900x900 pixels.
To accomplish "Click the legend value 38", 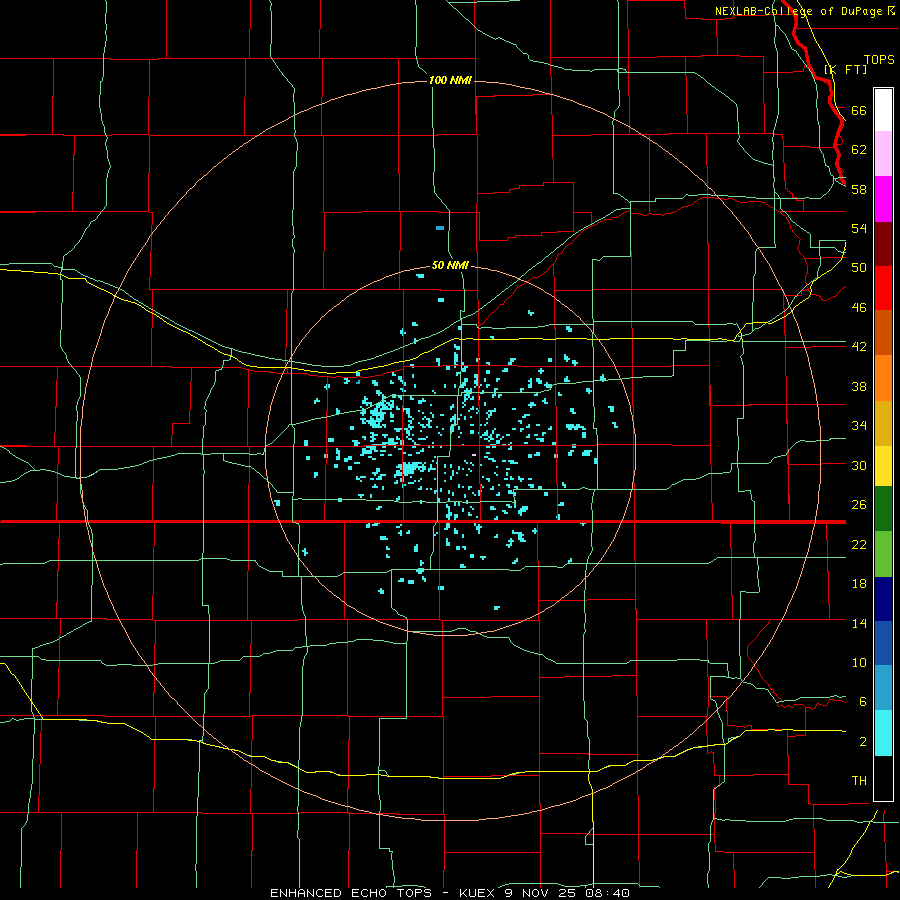I will tap(859, 386).
